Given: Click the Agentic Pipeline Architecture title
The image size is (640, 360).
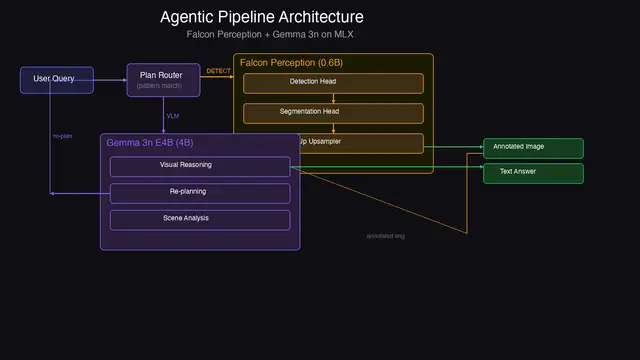Looking at the screenshot, I should click(x=262, y=17).
